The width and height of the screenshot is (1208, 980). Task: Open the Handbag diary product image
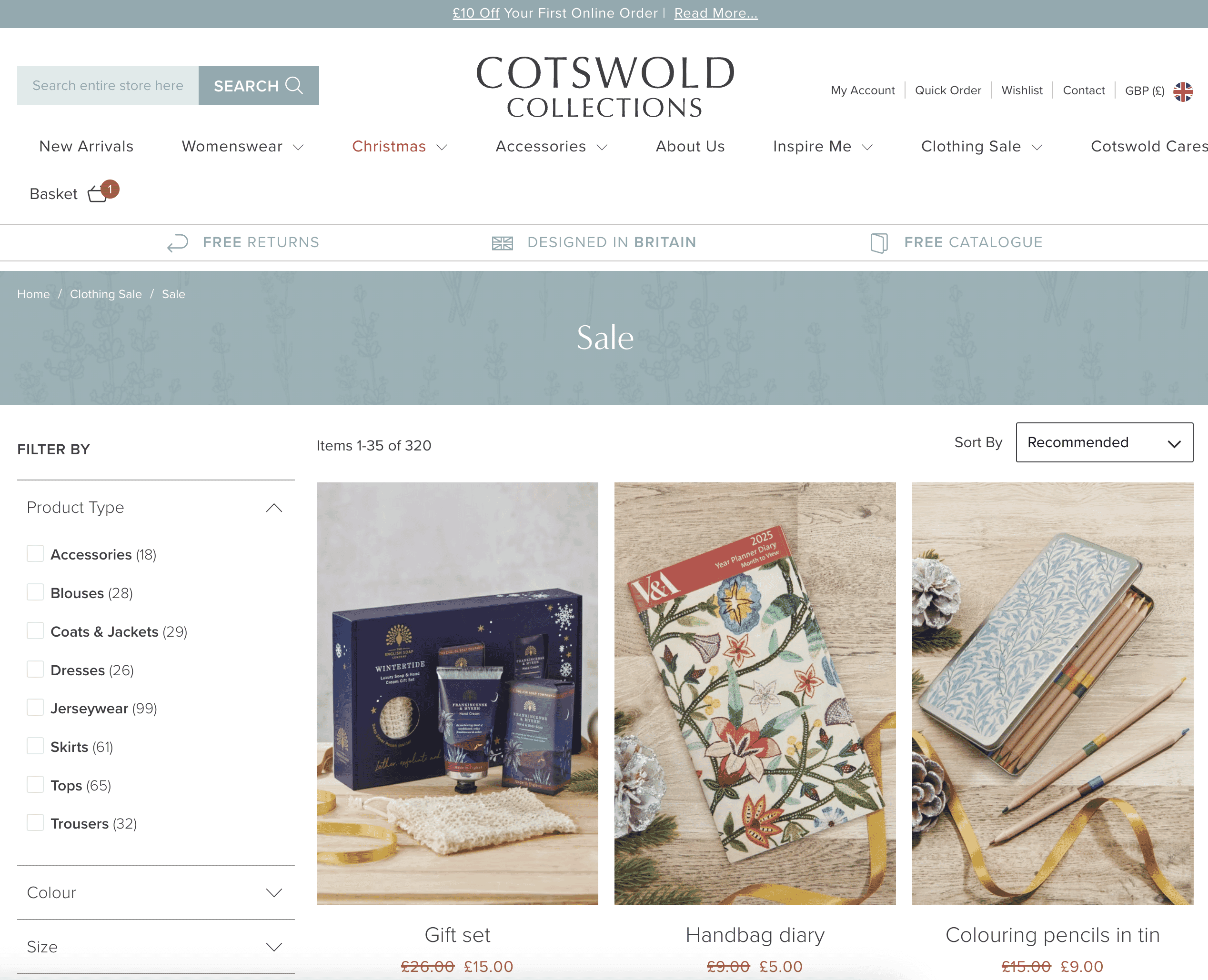pyautogui.click(x=755, y=693)
